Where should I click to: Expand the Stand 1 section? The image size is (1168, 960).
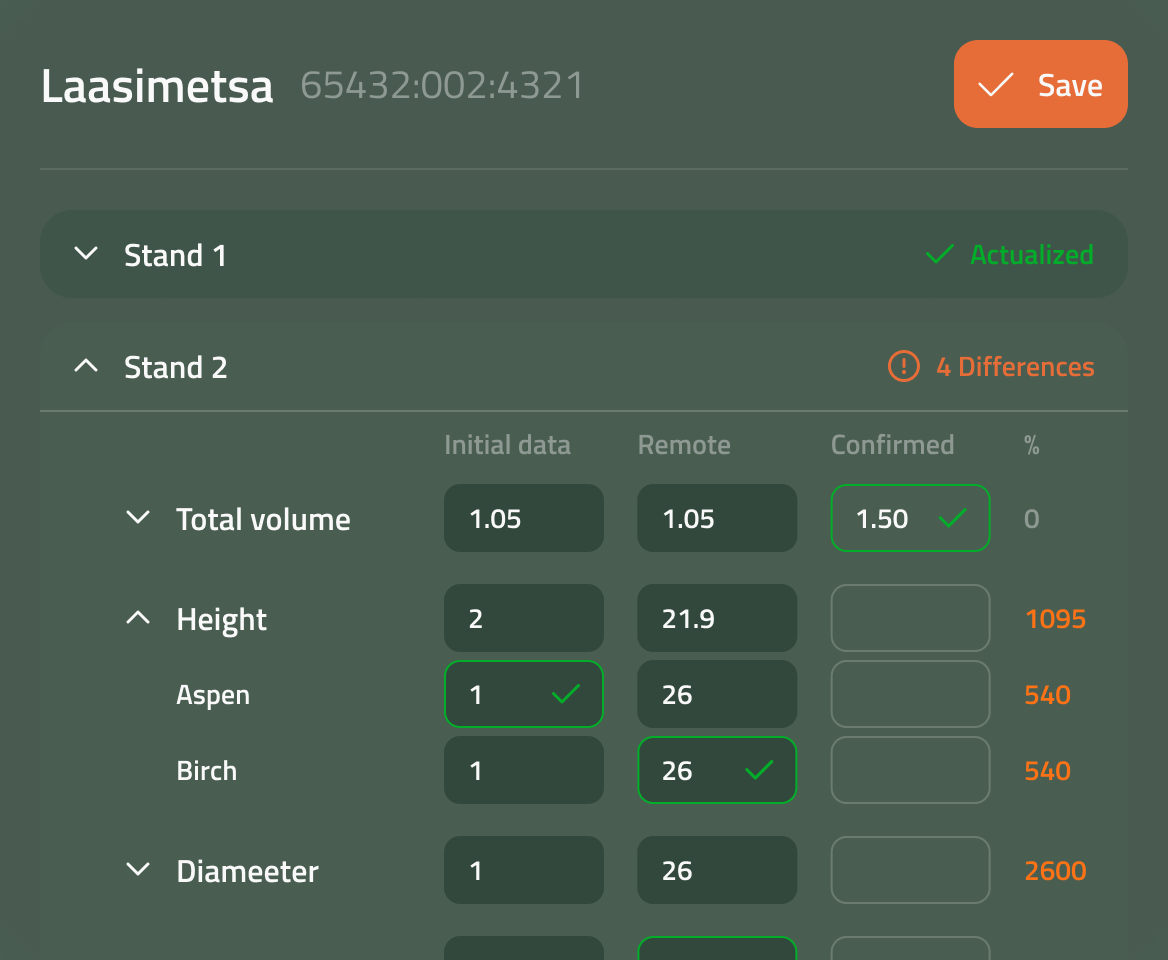point(86,254)
